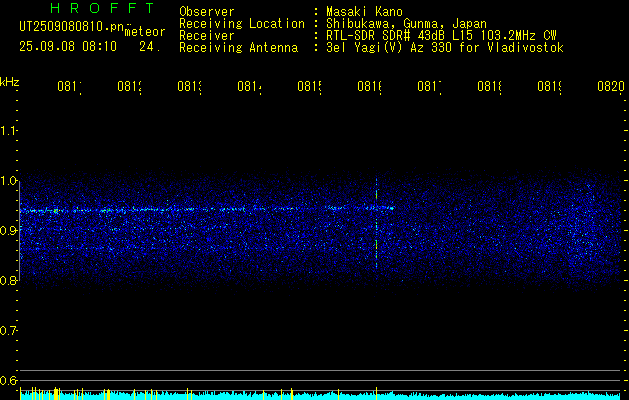629x400 pixels.
Task: Click the 0820 time axis label
Action: 611,86
